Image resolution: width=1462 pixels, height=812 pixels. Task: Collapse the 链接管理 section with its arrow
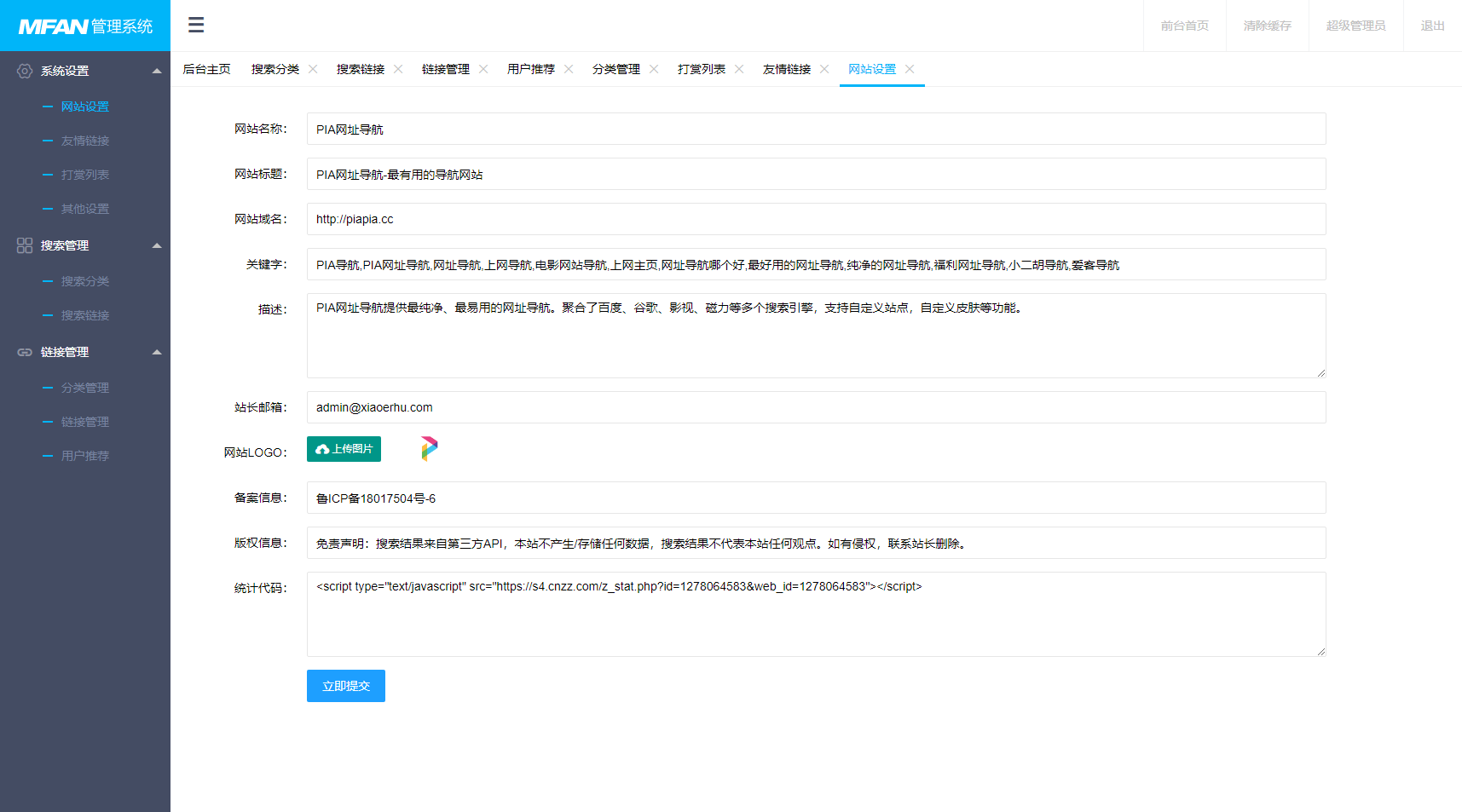click(x=156, y=352)
